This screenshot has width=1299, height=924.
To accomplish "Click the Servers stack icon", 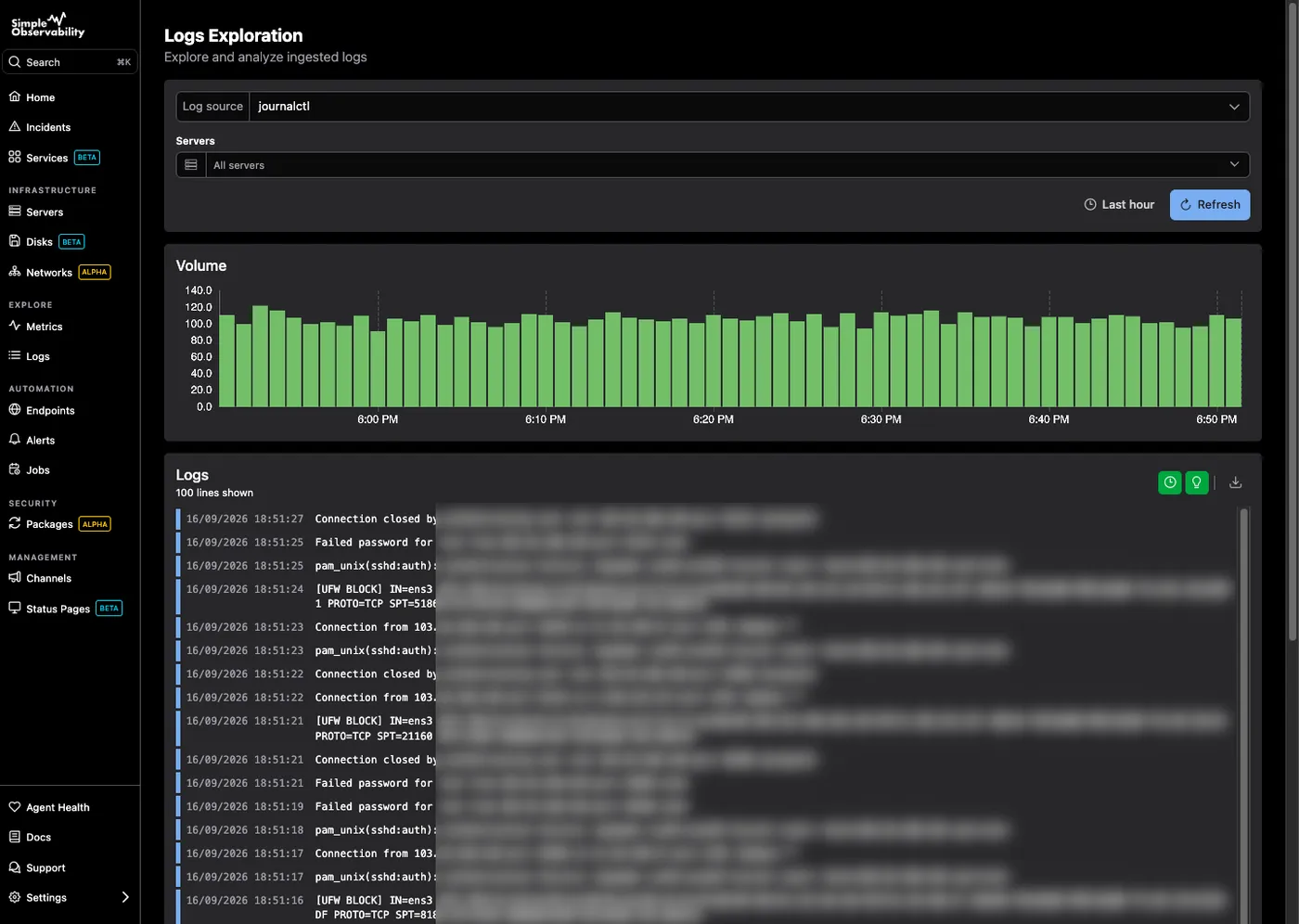I will tap(15, 212).
